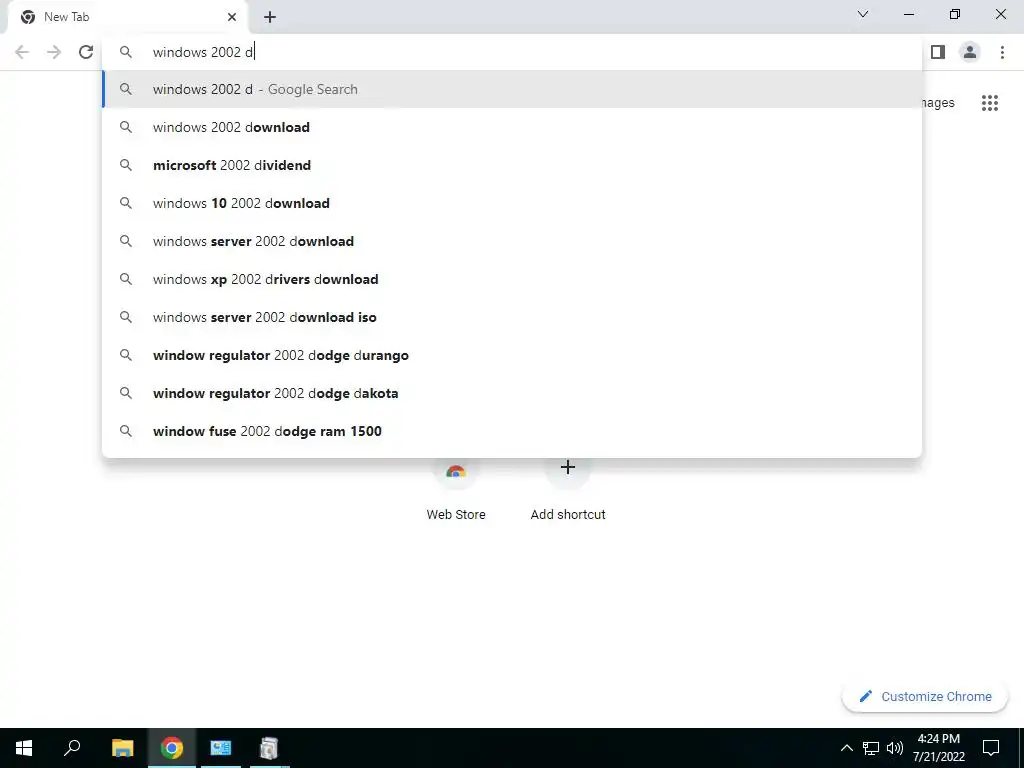Reload the page with the refresh icon
Screen dimensions: 1024x768
(x=86, y=52)
